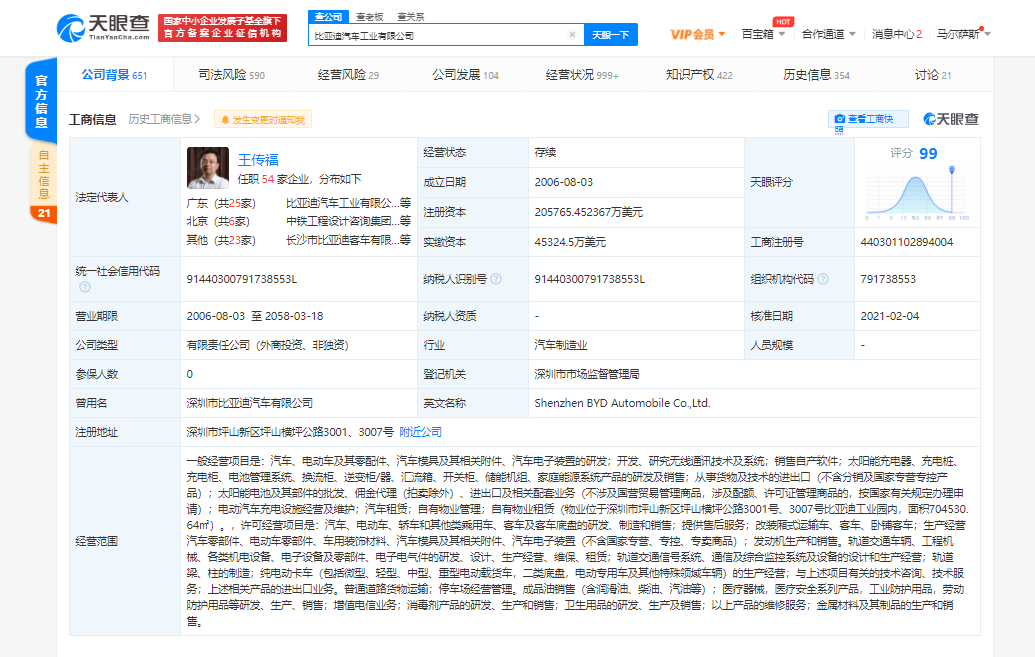Click the help icon under 统一社会信用代码
This screenshot has width=1035, height=657.
pos(85,288)
